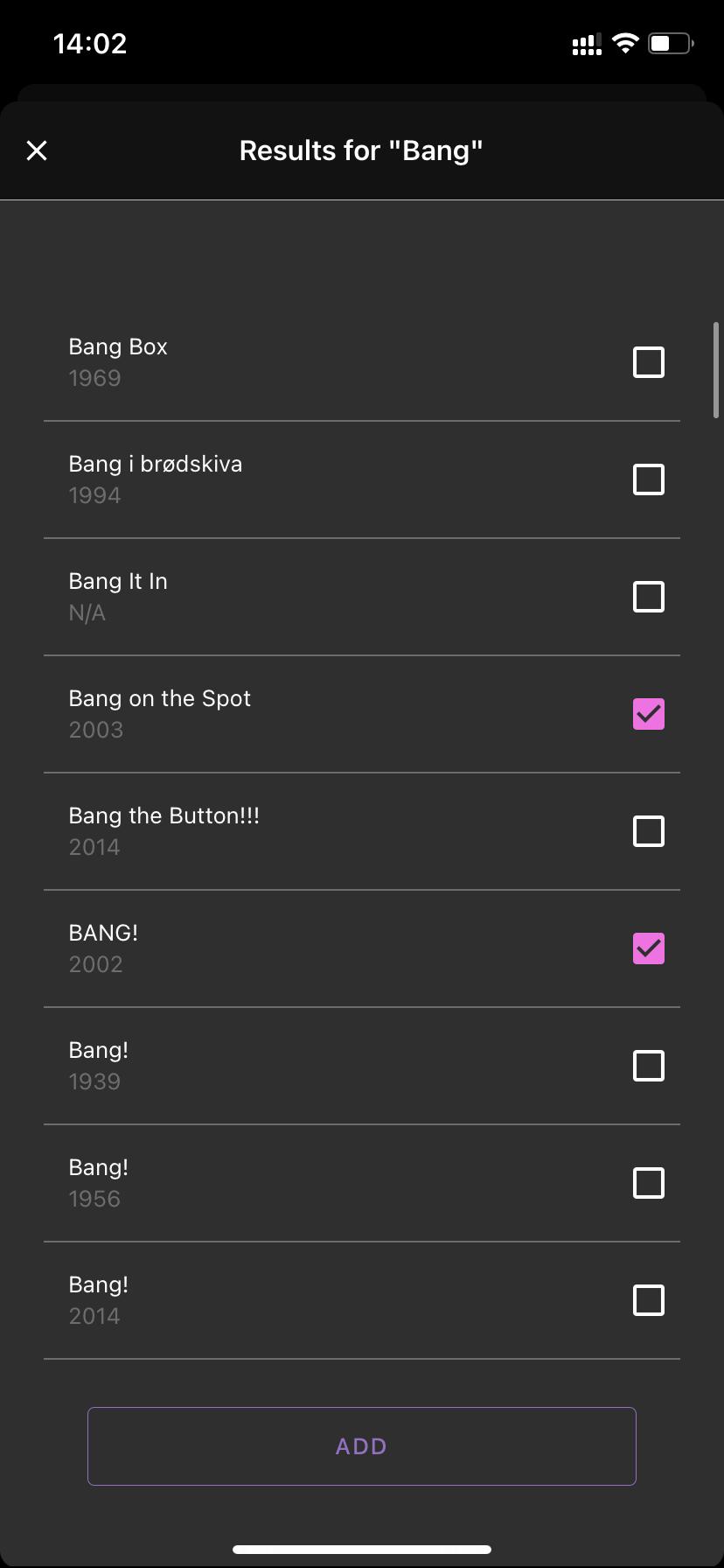Uncheck Bang on the Spot 2003
This screenshot has width=724, height=1568.
coord(648,714)
